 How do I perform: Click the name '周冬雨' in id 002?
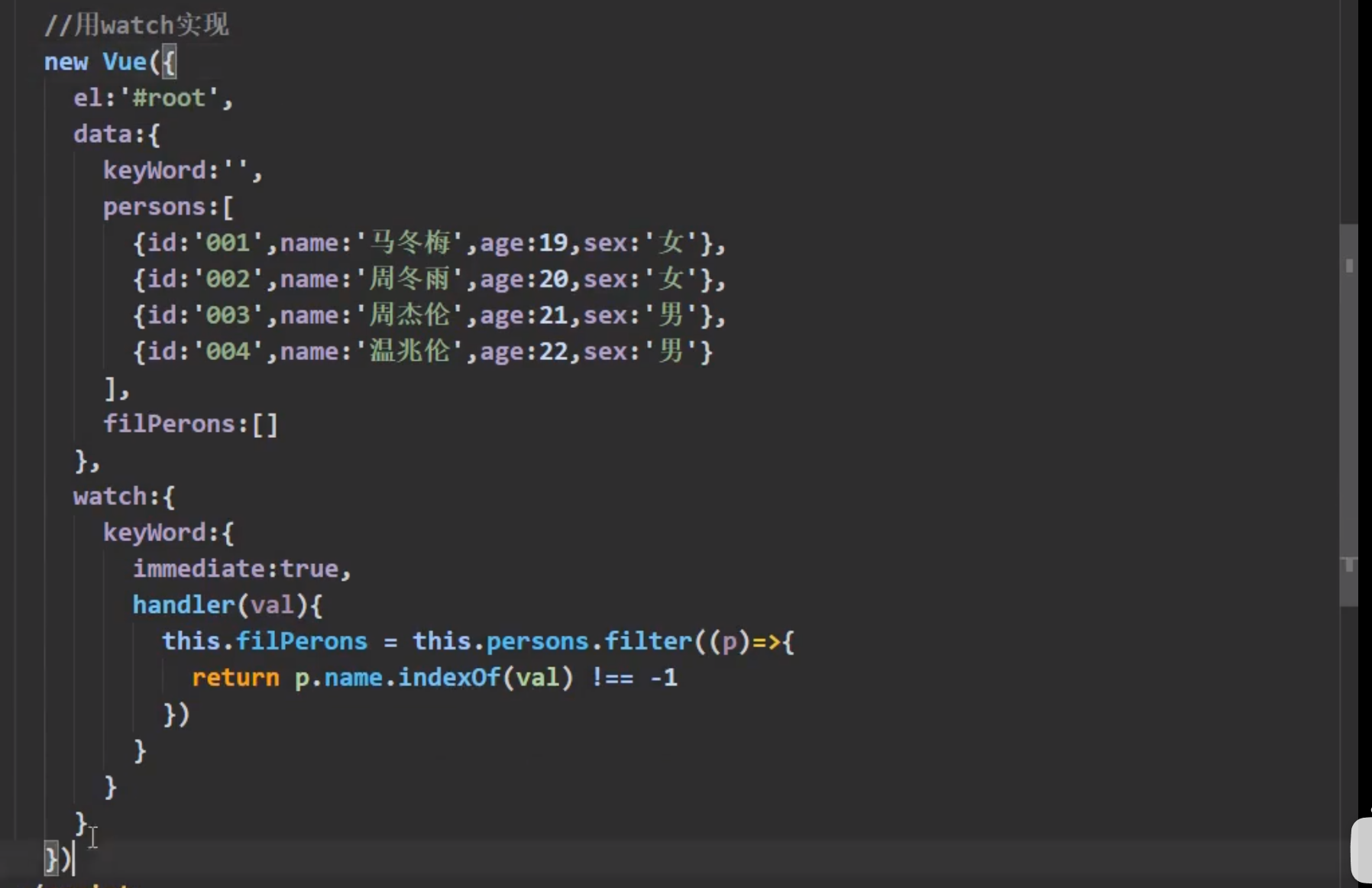click(410, 278)
